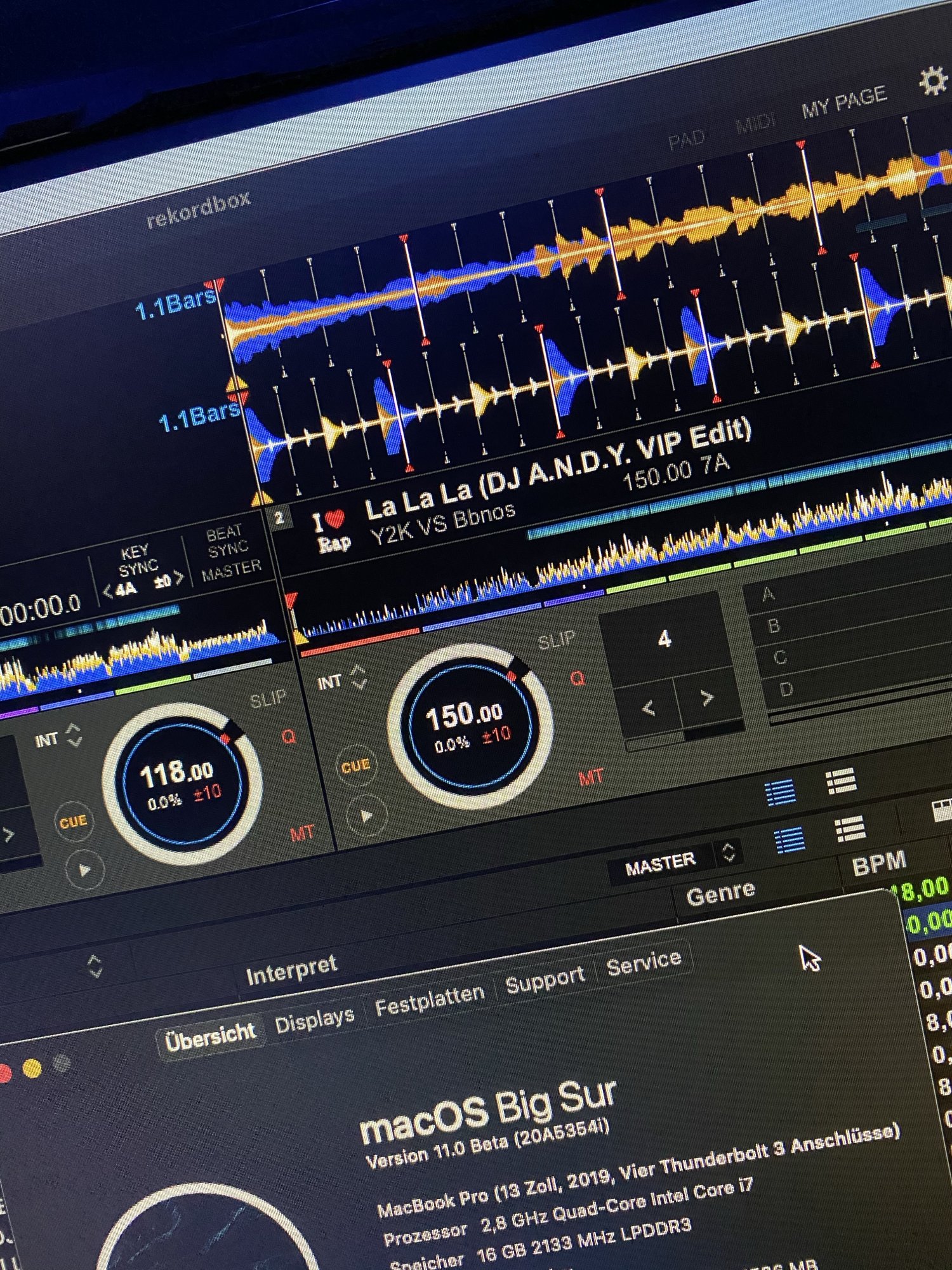Image resolution: width=952 pixels, height=1270 pixels.
Task: Switch to the MIDI tab
Action: tap(755, 122)
